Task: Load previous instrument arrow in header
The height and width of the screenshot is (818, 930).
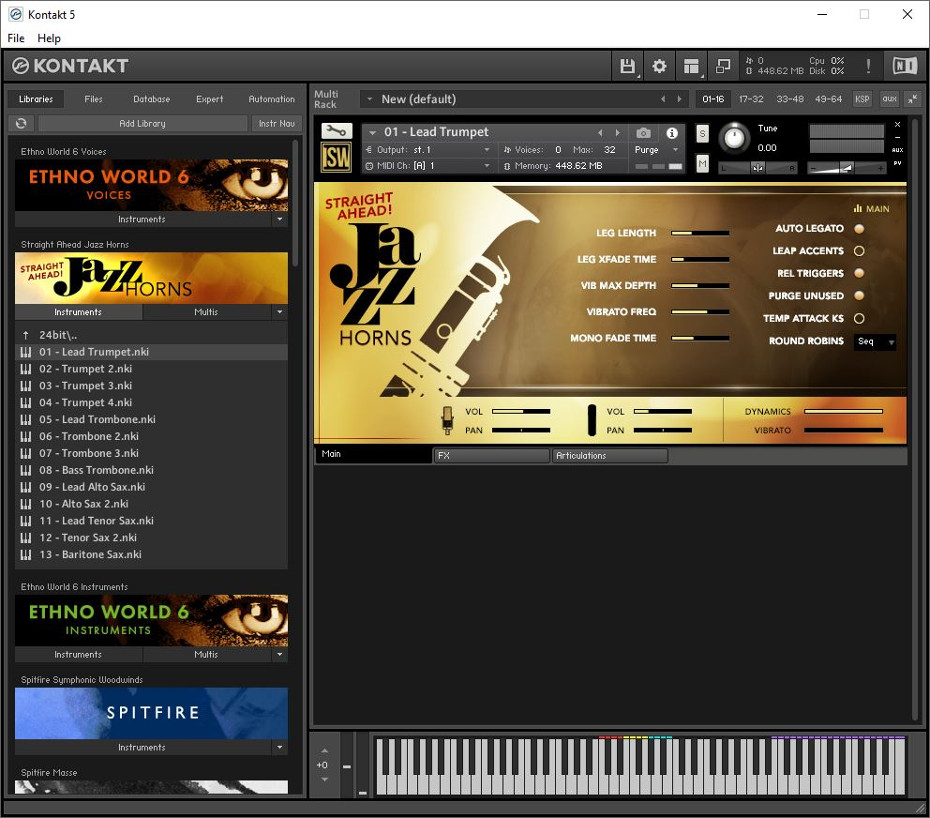Action: tap(600, 133)
